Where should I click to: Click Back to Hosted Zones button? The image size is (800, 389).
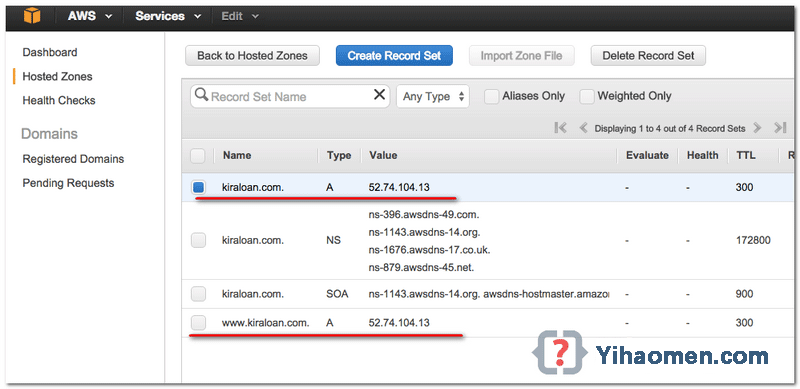(253, 56)
